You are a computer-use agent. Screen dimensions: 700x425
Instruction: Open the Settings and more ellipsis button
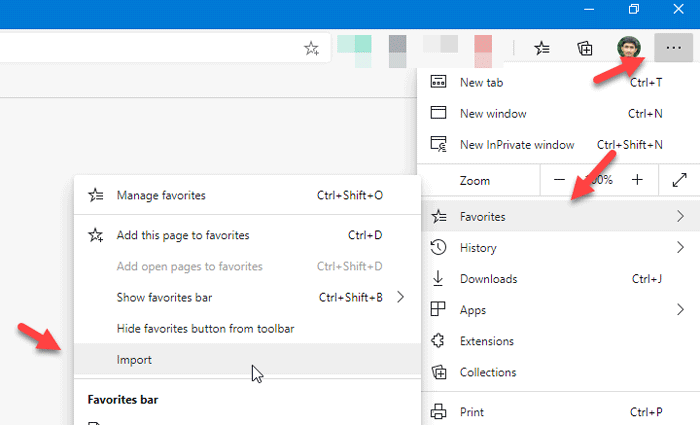pyautogui.click(x=673, y=47)
